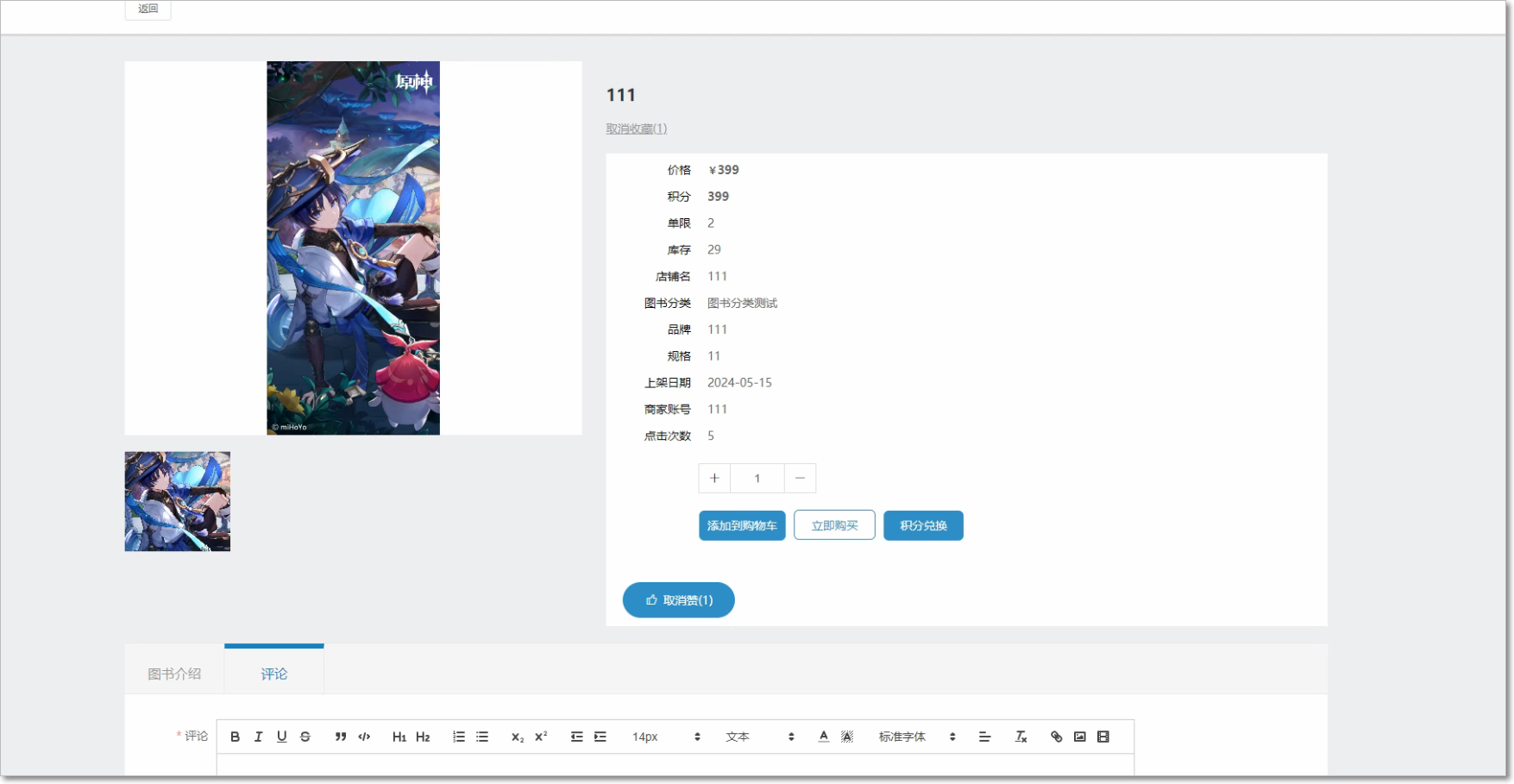Toggle underline formatting in comment editor
Screen dimensions: 1514x784
coord(281,737)
